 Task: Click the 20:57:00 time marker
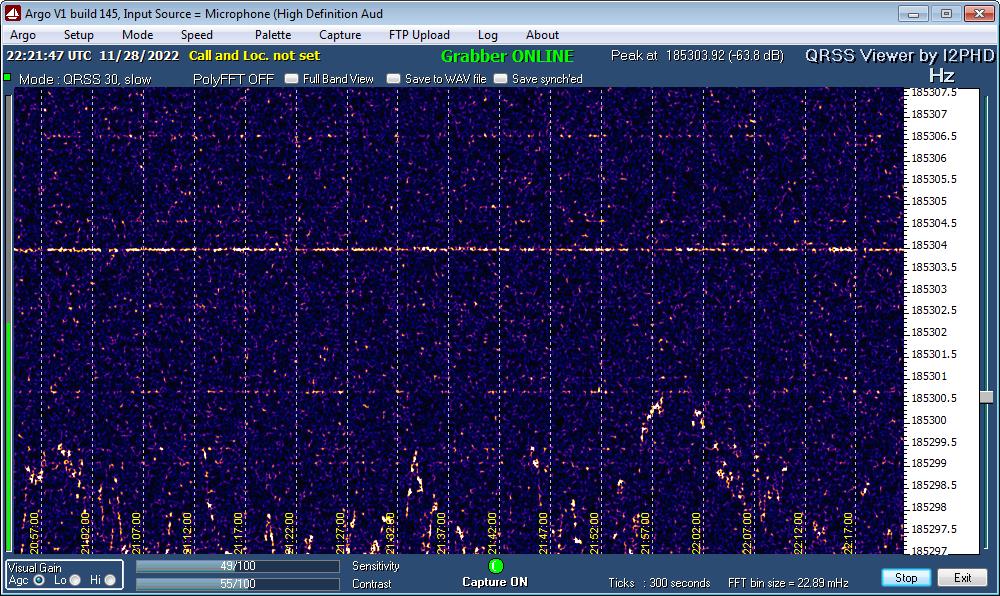coord(34,532)
